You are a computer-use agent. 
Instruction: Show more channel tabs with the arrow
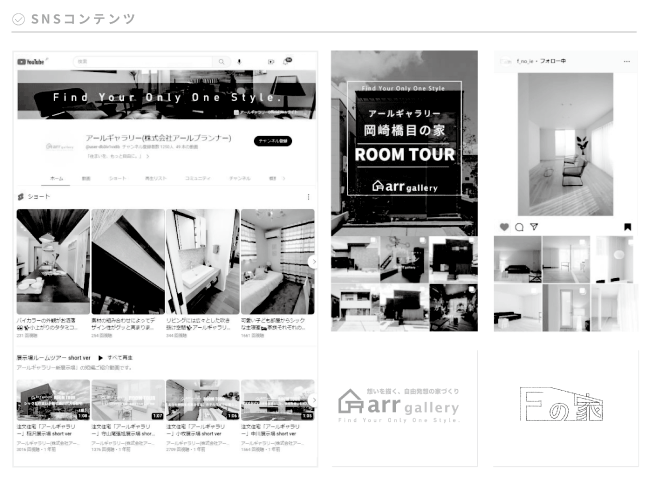click(284, 179)
